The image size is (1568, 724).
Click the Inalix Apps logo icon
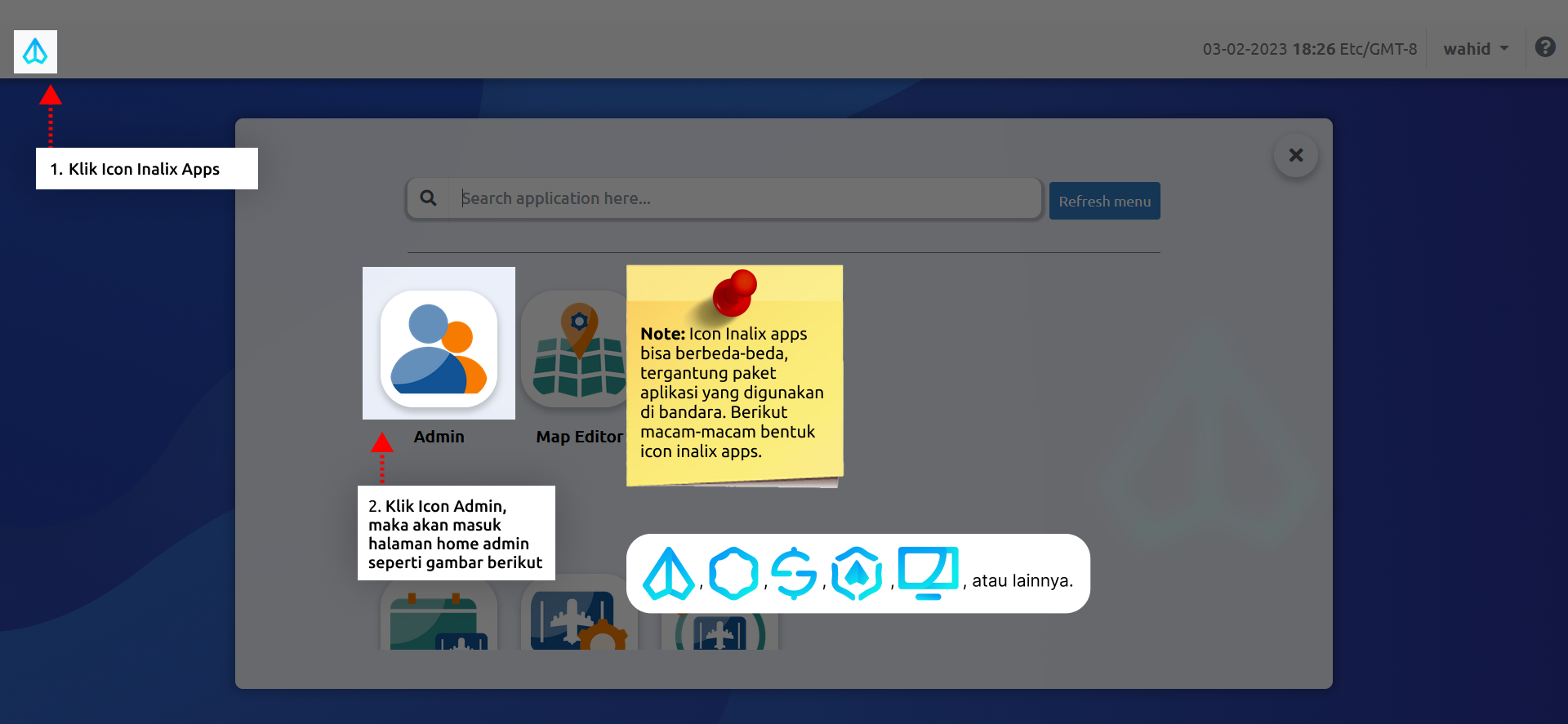click(35, 51)
